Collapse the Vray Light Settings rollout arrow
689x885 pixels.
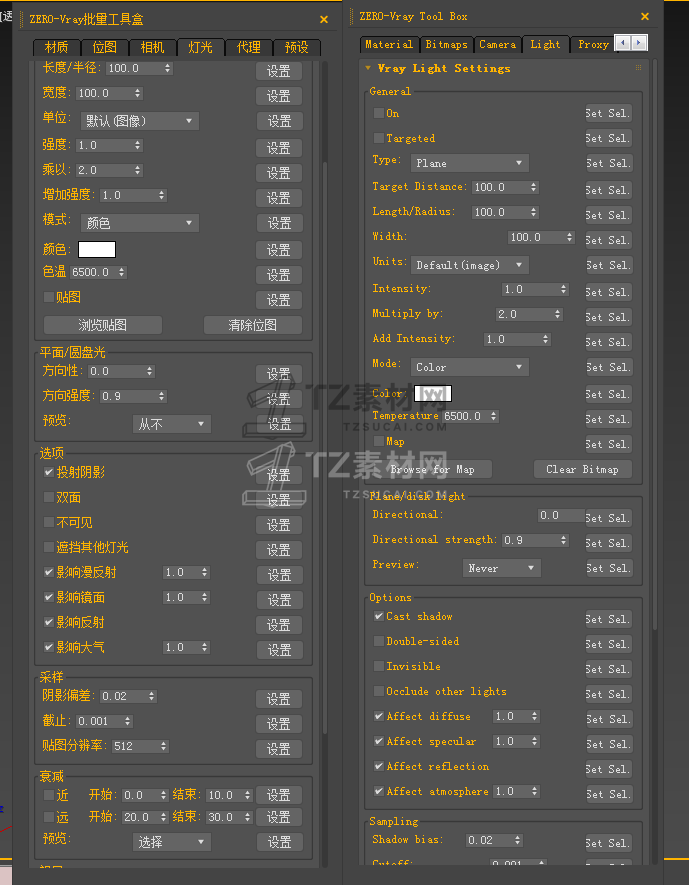pos(368,68)
